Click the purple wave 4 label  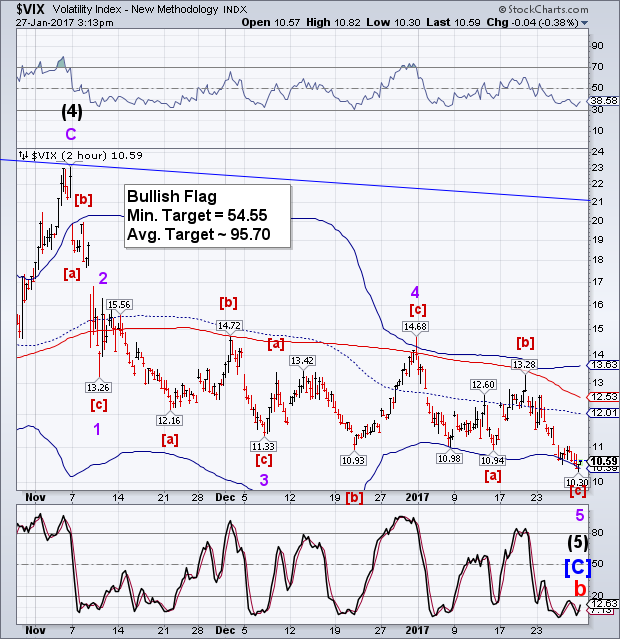coord(414,292)
